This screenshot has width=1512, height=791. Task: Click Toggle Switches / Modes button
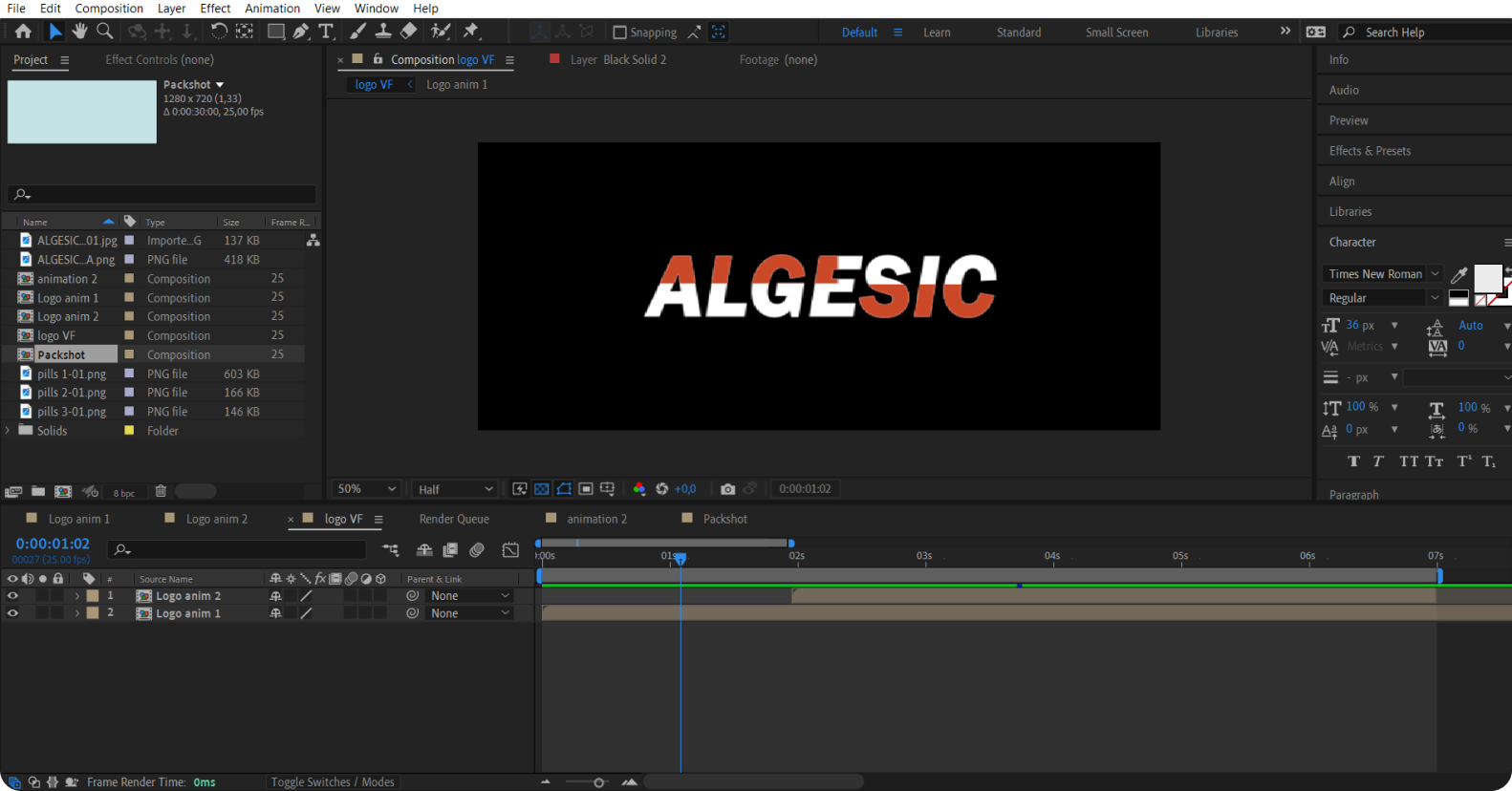(x=332, y=781)
